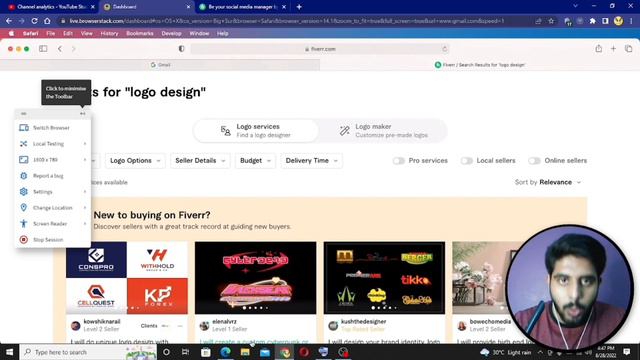640x360 pixels.
Task: Open the Sort by Relevance dropdown
Action: pos(548,182)
